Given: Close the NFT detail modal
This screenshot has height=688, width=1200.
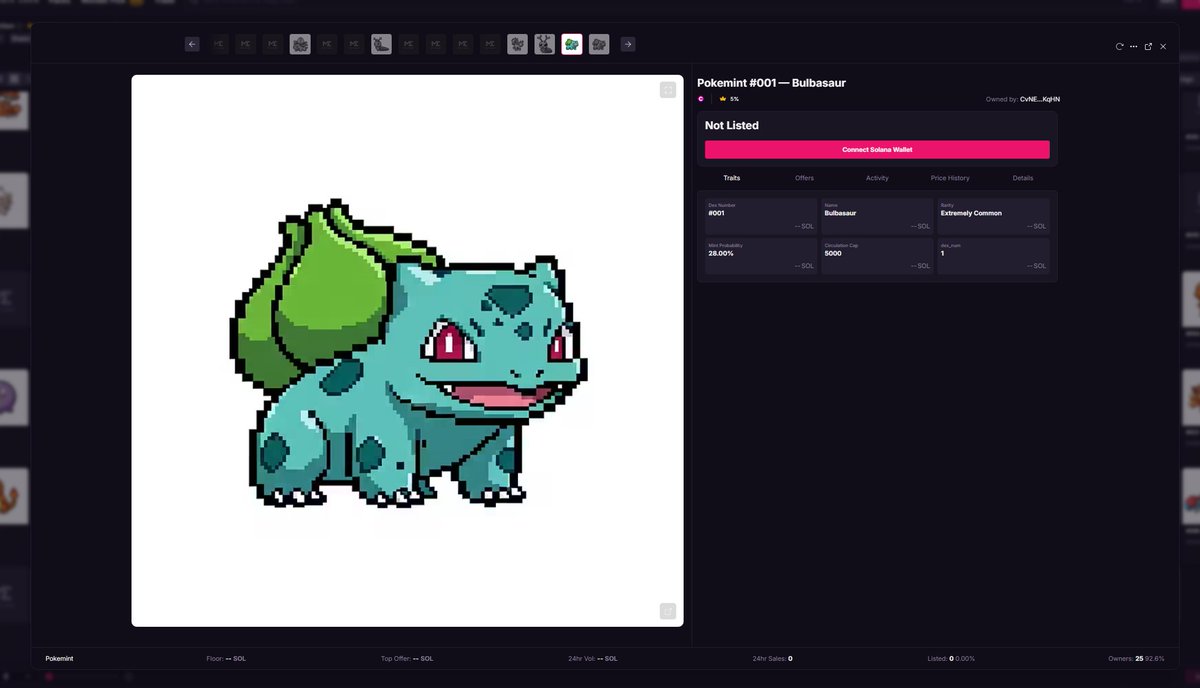Looking at the screenshot, I should point(1163,46).
